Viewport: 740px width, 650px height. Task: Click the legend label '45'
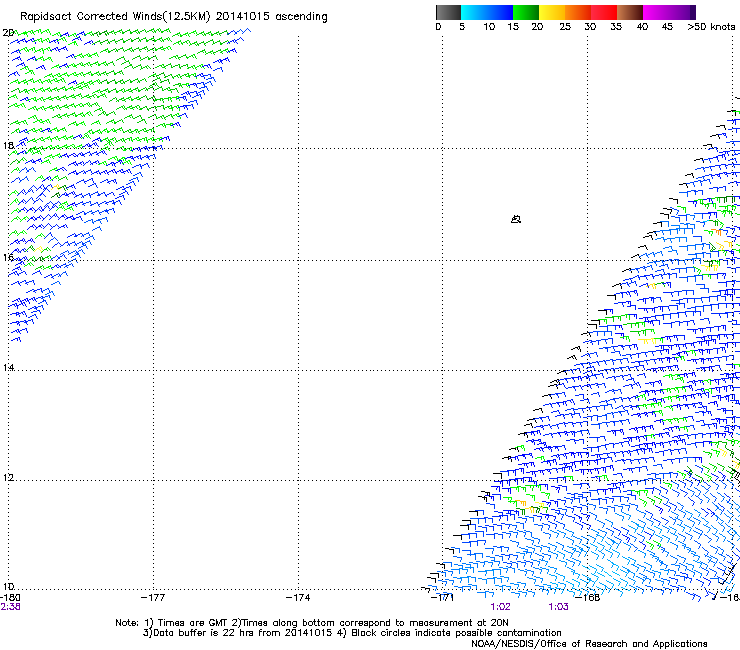(667, 27)
